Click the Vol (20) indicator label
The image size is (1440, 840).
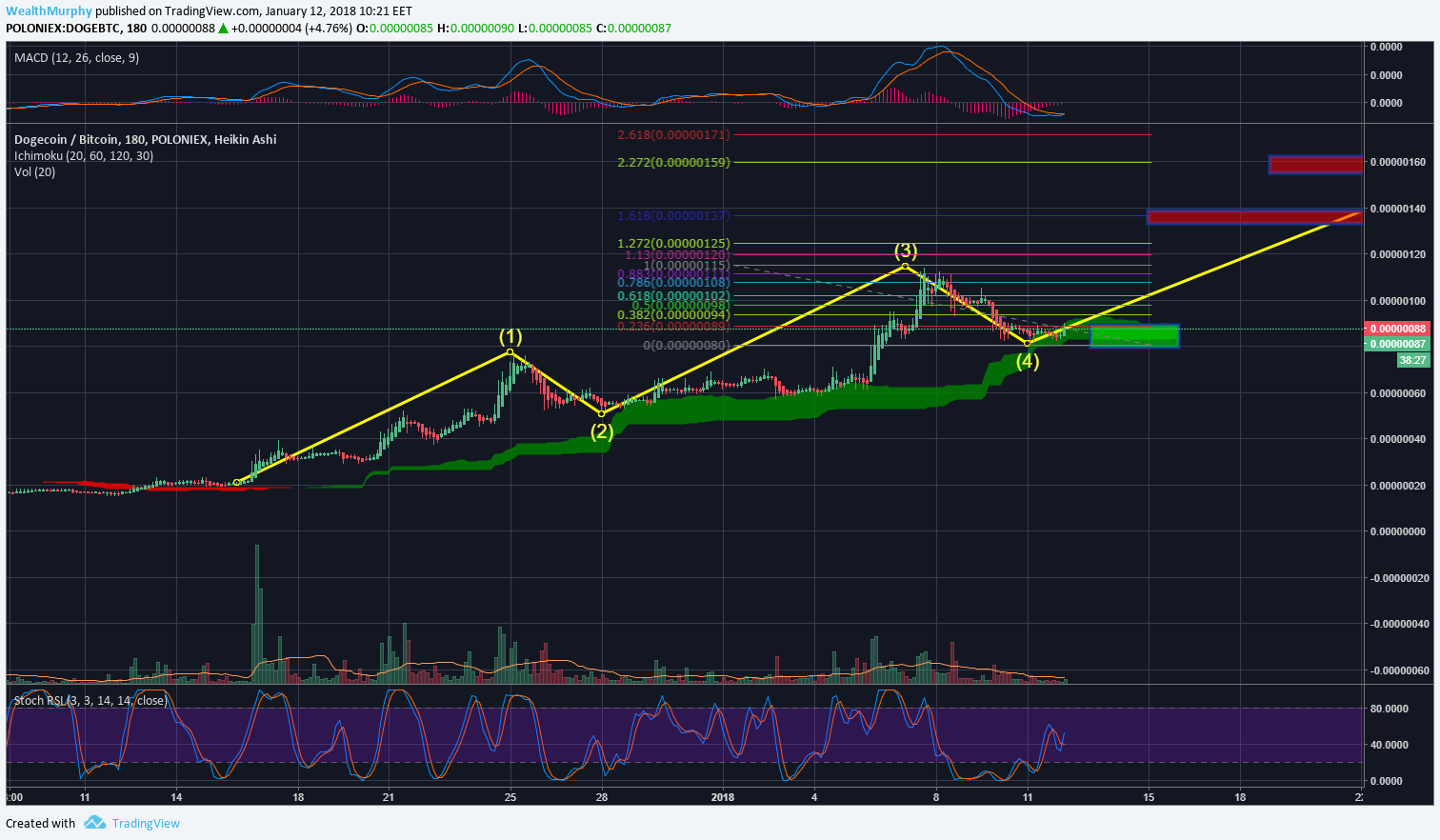[x=34, y=172]
